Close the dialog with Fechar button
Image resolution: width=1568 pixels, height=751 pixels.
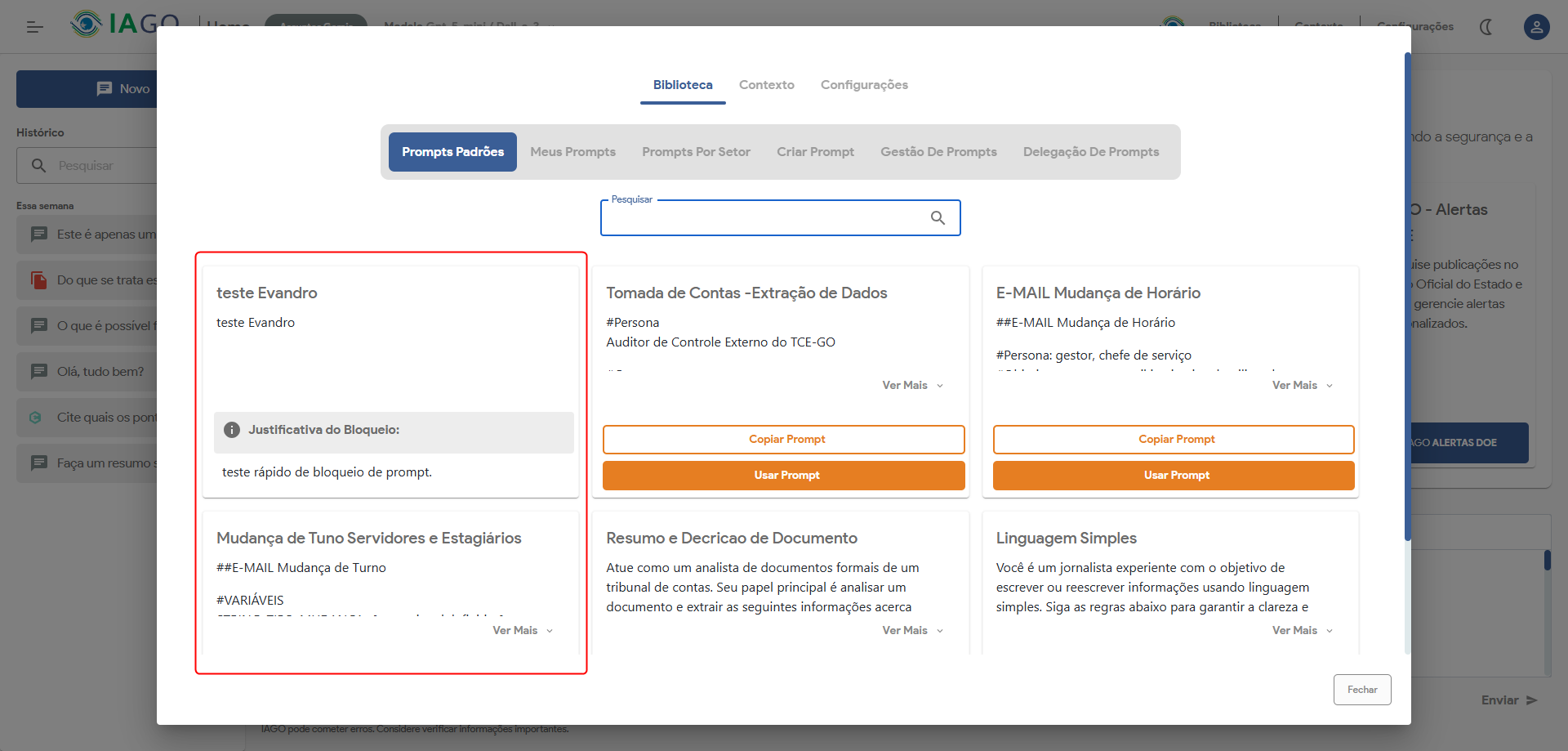1361,690
